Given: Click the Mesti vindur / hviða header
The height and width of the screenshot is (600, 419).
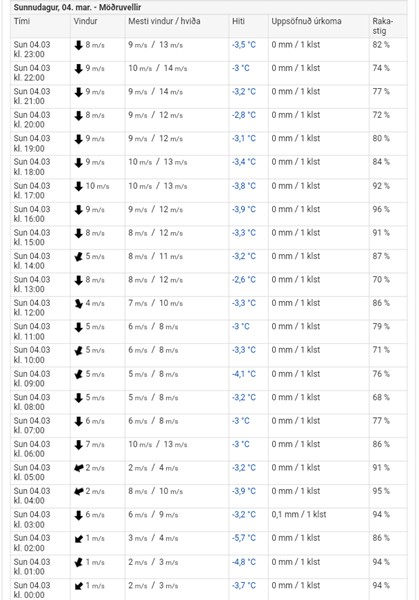Looking at the screenshot, I should pos(164,21).
